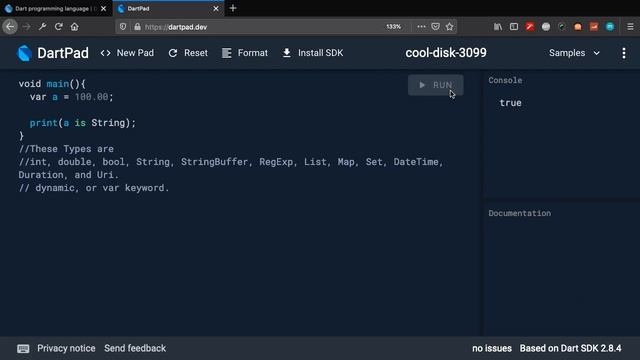Screen dimensions: 640x360
Task: Open the browser Library icon
Action: (498, 27)
